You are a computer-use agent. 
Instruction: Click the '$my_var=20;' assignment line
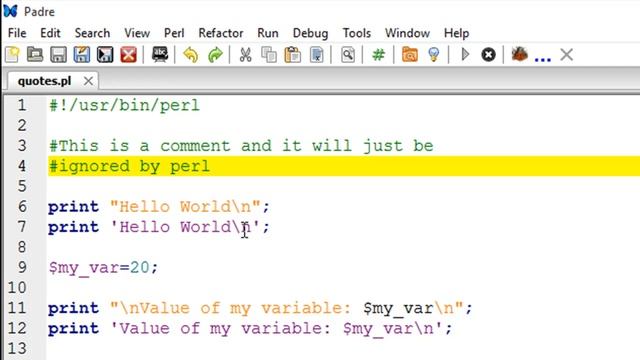103,268
